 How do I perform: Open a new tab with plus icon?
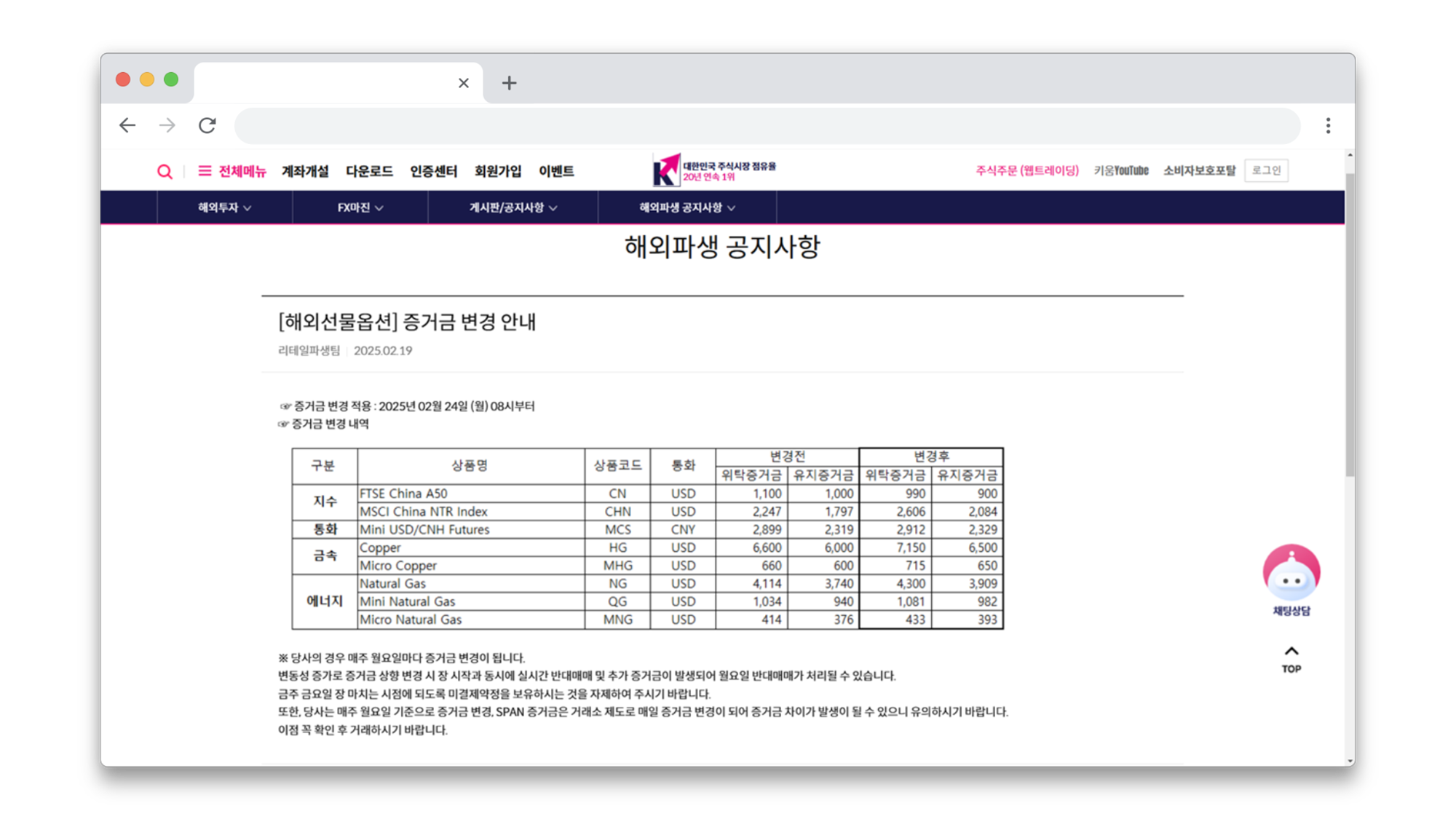509,83
